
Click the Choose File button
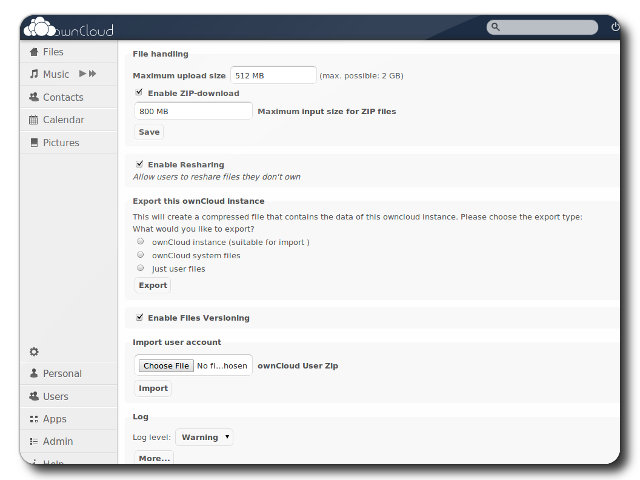166,366
